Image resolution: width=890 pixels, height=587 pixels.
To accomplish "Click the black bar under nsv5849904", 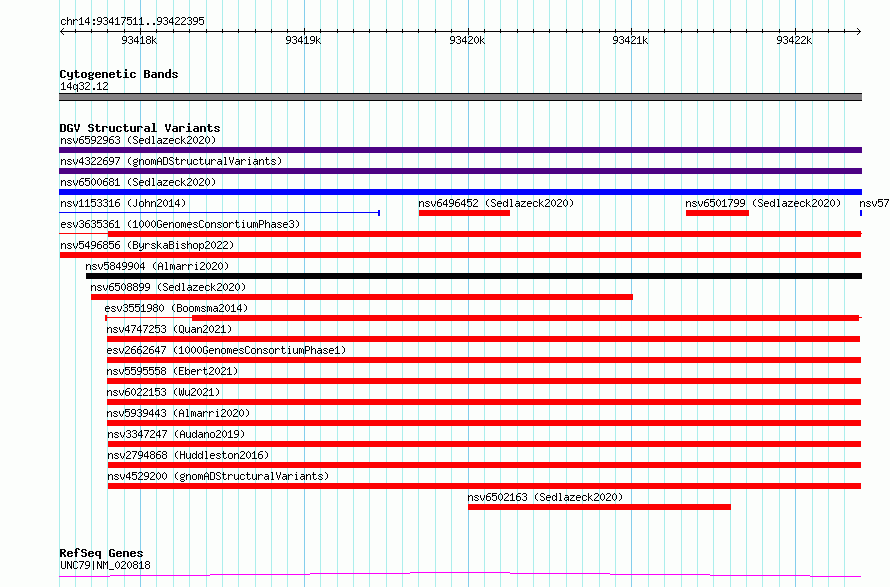I will point(474,276).
